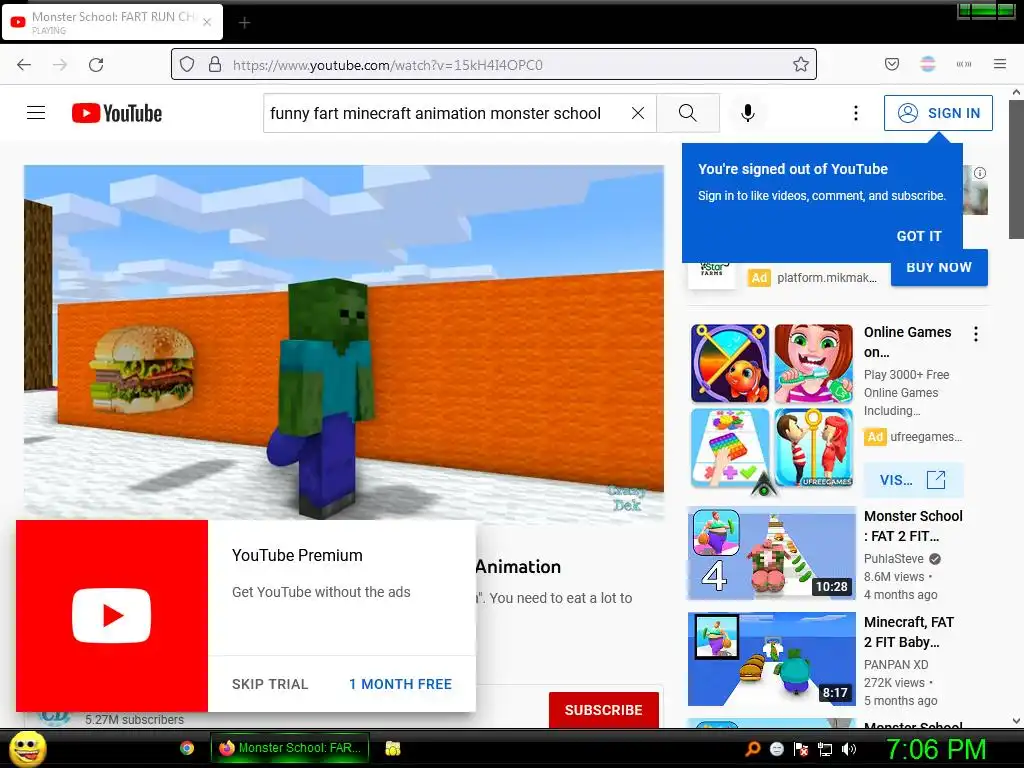Start voice search with microphone icon
Viewport: 1024px width, 768px height.
[x=748, y=113]
